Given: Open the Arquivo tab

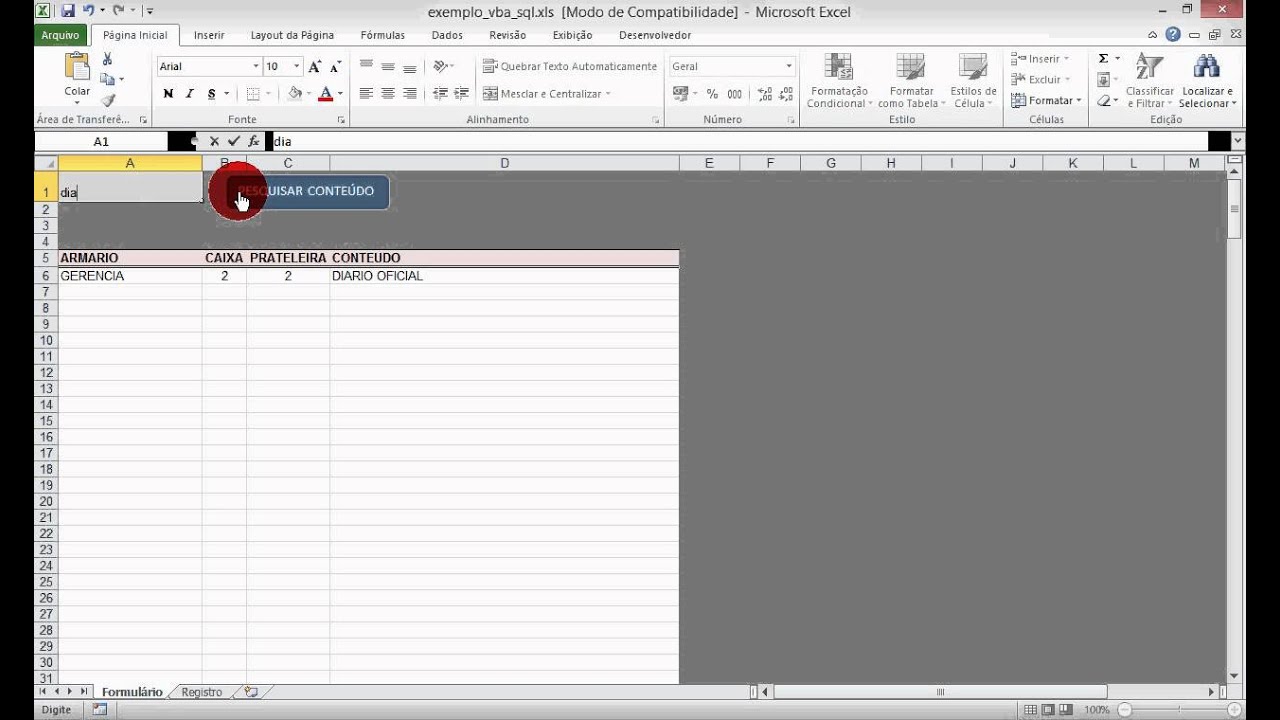Looking at the screenshot, I should 60,35.
